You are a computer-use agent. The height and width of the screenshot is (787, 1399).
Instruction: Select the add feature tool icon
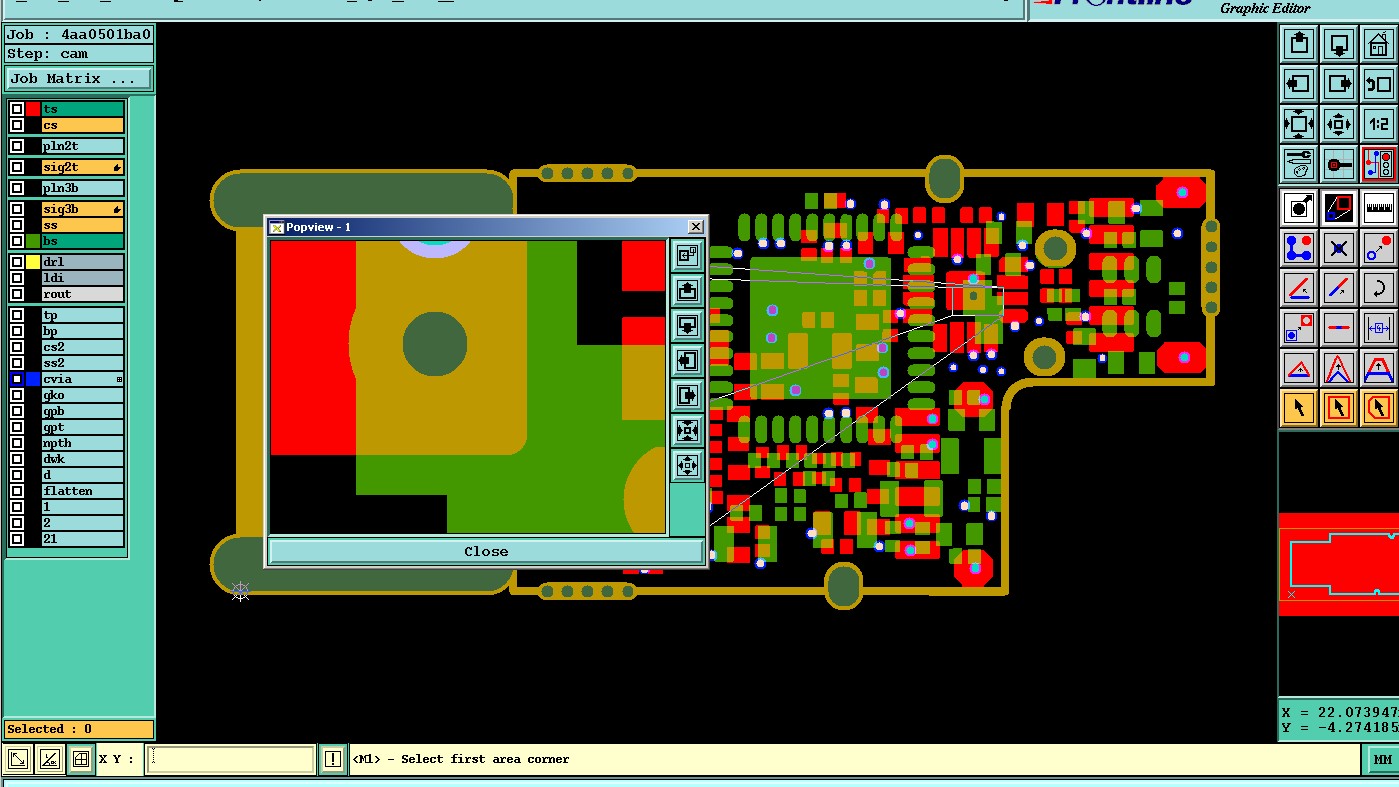1299,208
